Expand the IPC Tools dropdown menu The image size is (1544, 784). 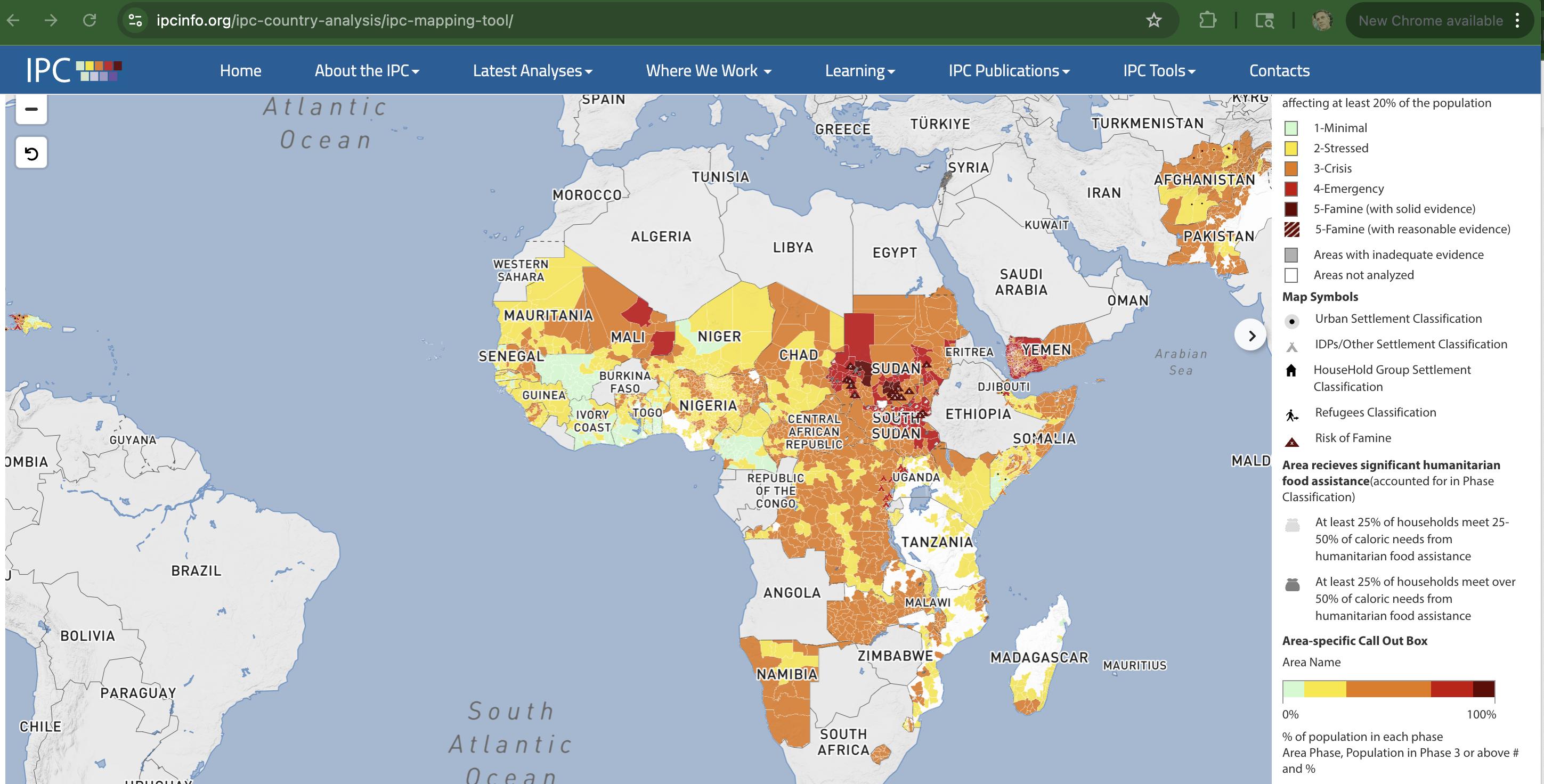1159,71
